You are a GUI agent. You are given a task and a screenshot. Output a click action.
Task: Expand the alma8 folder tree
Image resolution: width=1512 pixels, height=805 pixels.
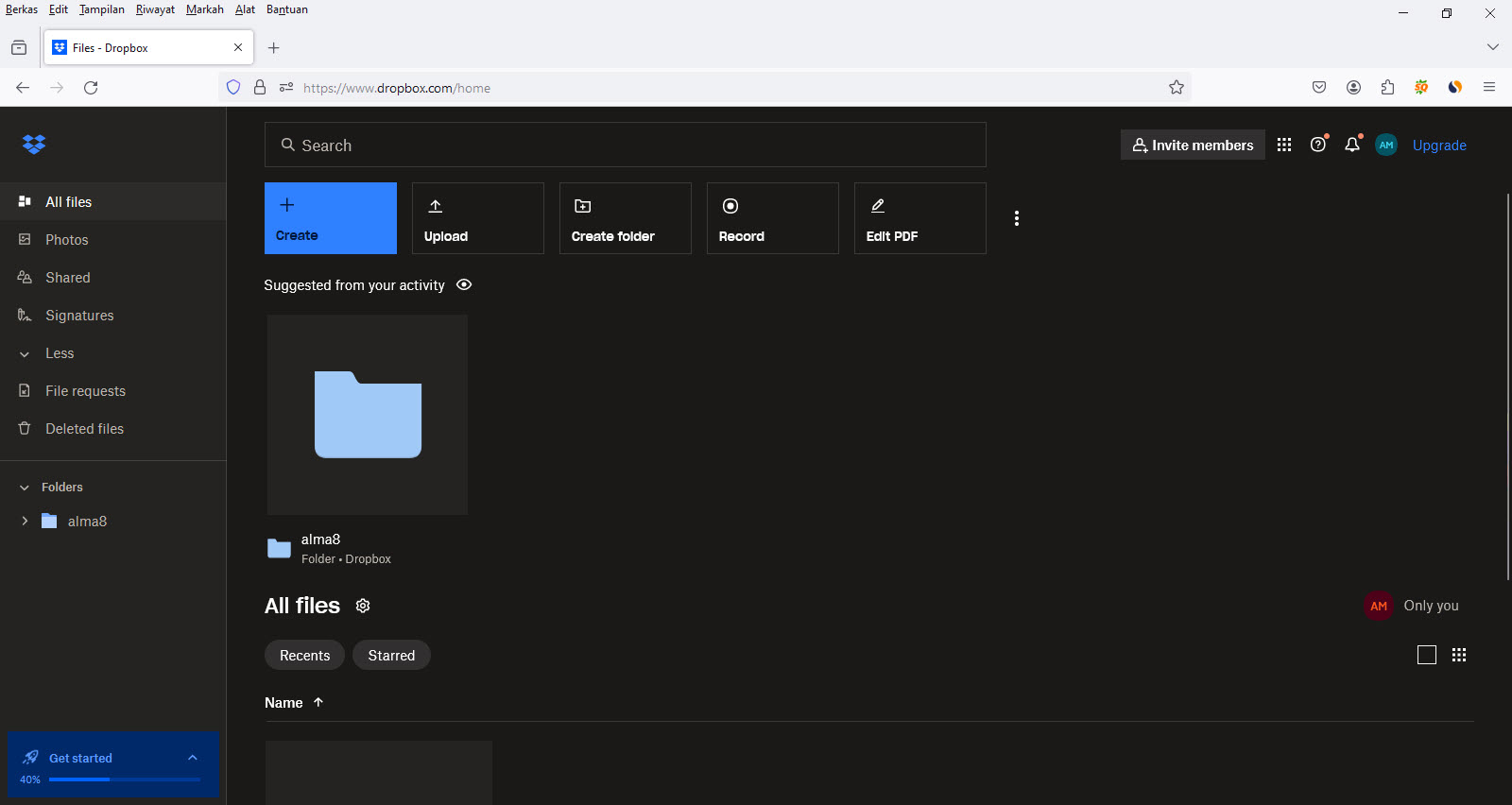pyautogui.click(x=25, y=521)
